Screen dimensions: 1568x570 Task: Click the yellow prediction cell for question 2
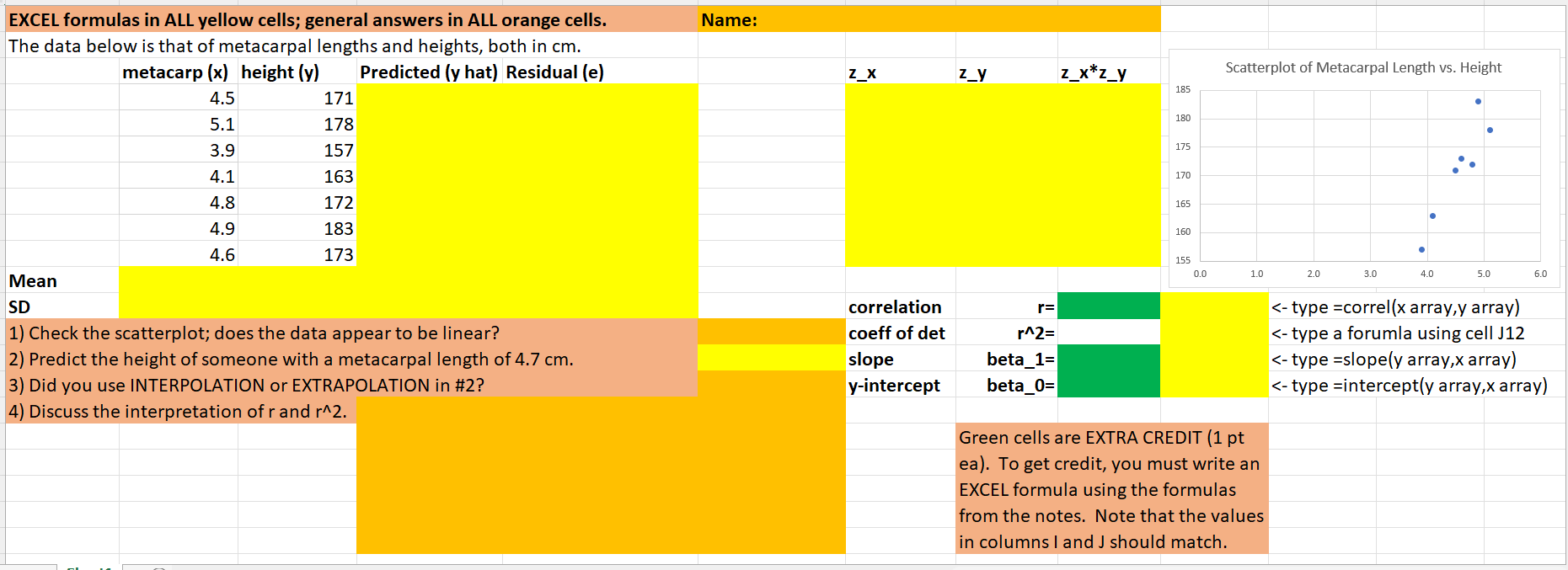pyautogui.click(x=769, y=359)
